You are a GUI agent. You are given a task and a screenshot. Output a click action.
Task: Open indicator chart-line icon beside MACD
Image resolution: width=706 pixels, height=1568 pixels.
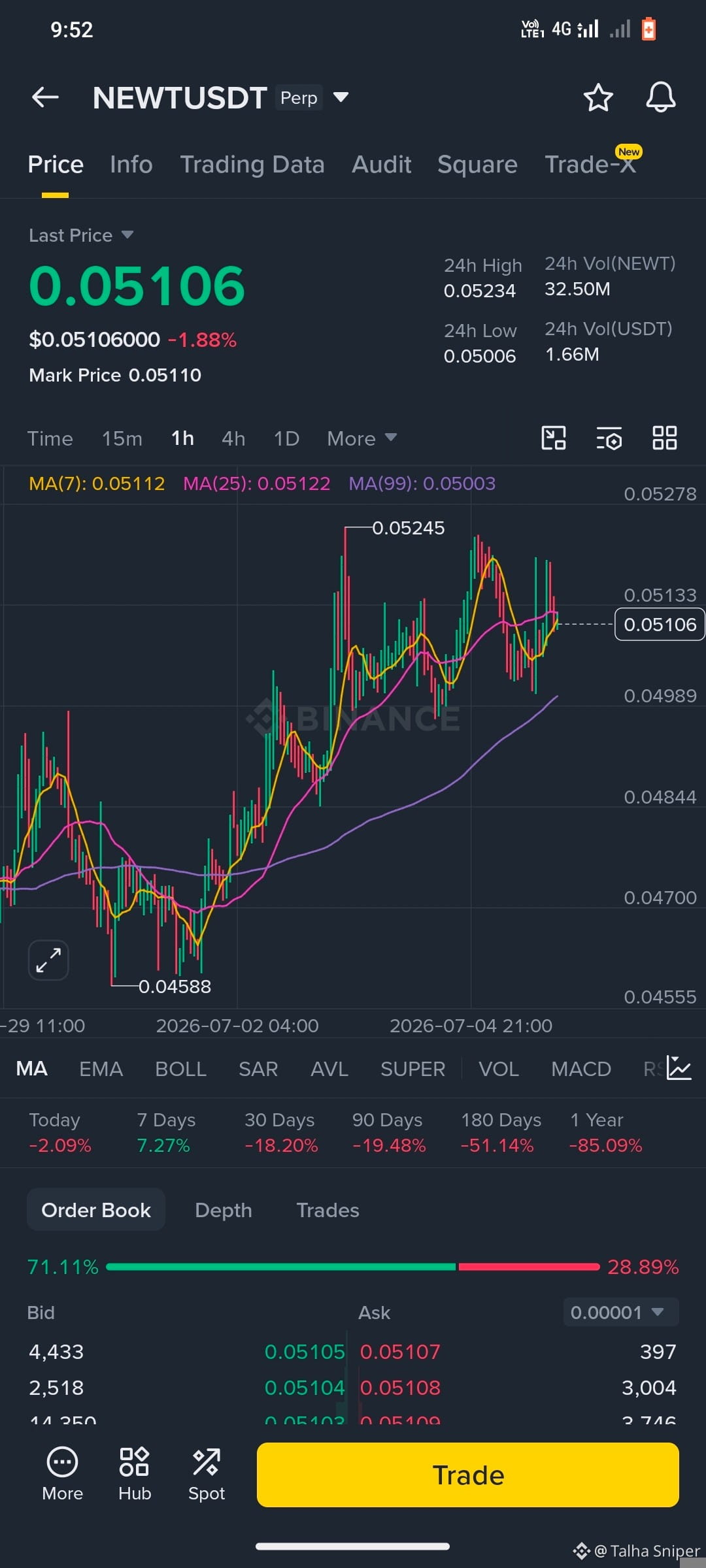pyautogui.click(x=679, y=1068)
